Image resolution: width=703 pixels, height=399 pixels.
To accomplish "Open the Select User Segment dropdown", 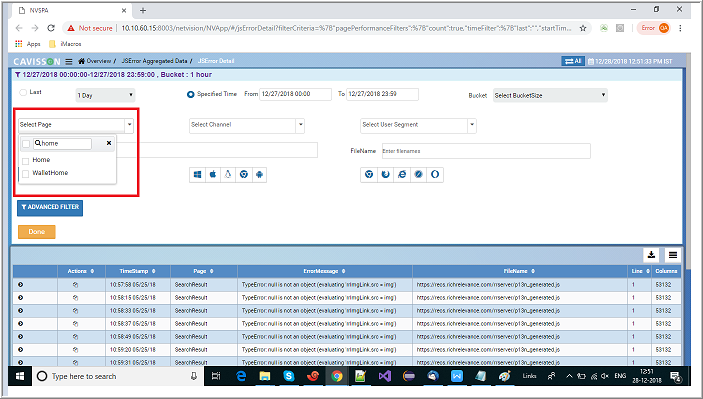I will point(418,125).
